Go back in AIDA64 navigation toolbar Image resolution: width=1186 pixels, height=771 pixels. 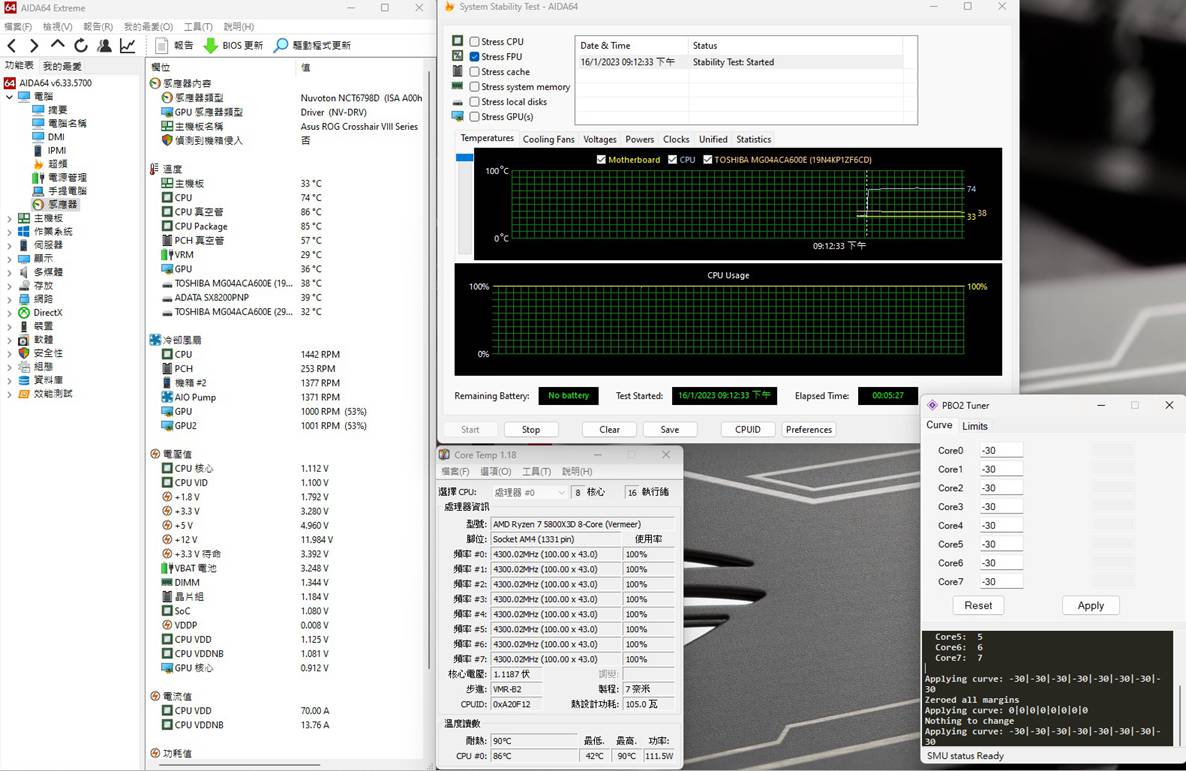pos(12,46)
